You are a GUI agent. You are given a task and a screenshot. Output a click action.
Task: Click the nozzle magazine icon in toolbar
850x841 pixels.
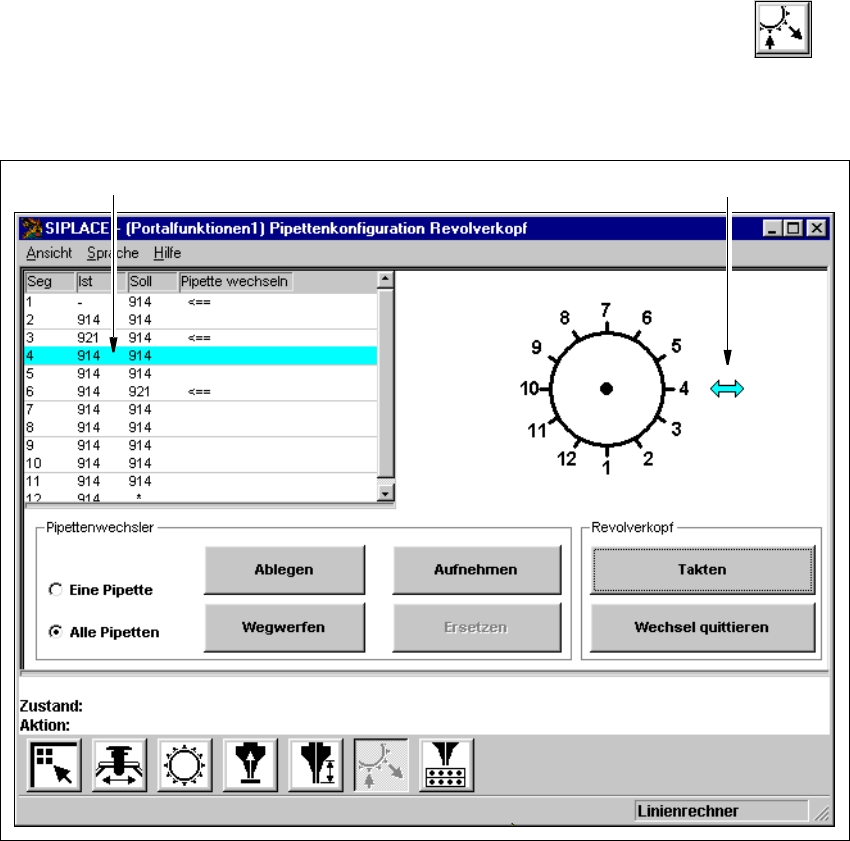pyautogui.click(x=446, y=765)
